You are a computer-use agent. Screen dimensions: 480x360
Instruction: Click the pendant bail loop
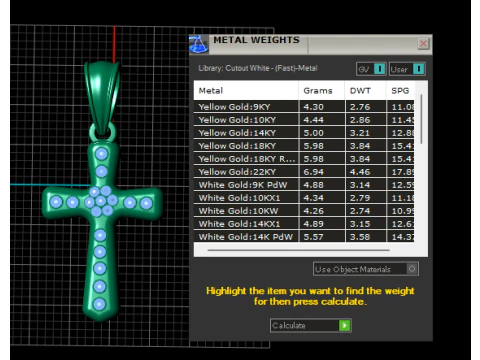click(x=102, y=97)
